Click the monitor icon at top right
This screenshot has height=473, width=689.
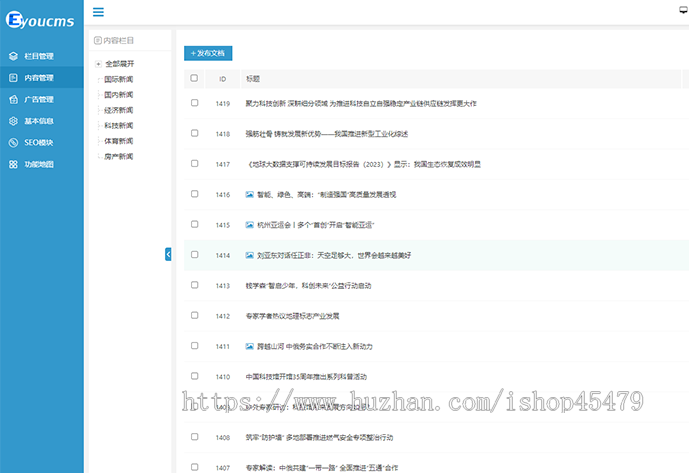pos(684,11)
